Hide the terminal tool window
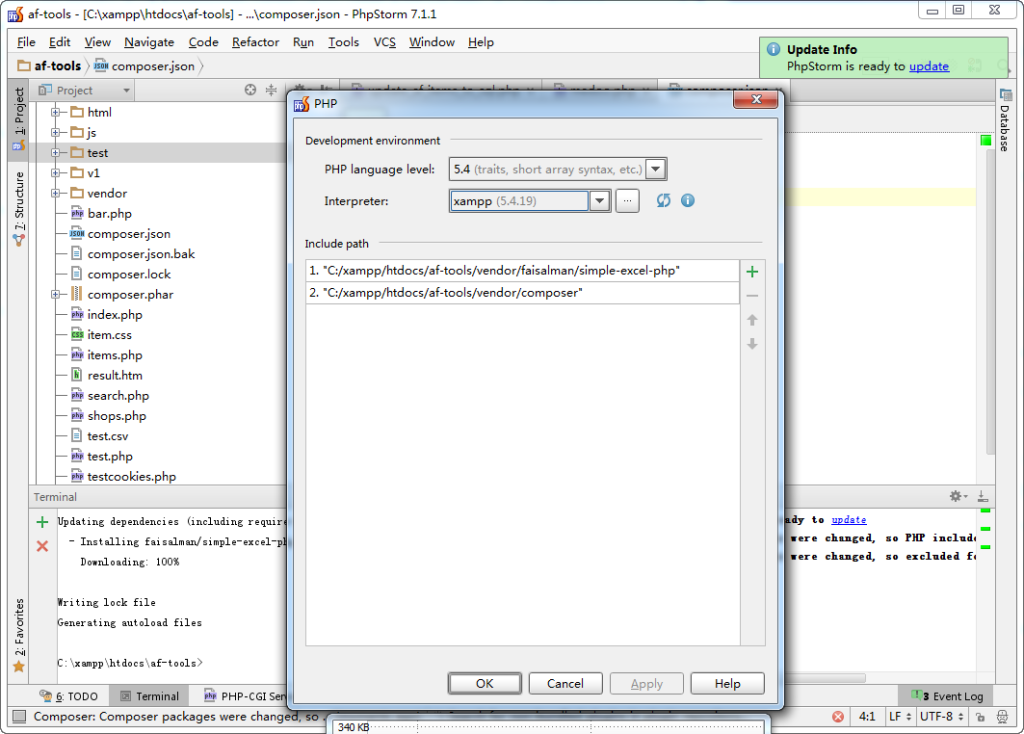The width and height of the screenshot is (1024, 734). click(982, 497)
